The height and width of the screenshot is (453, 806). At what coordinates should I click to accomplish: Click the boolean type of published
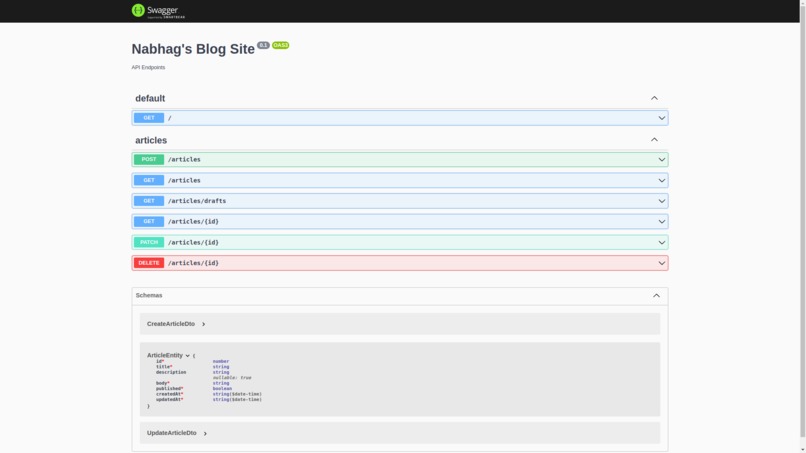click(x=223, y=389)
